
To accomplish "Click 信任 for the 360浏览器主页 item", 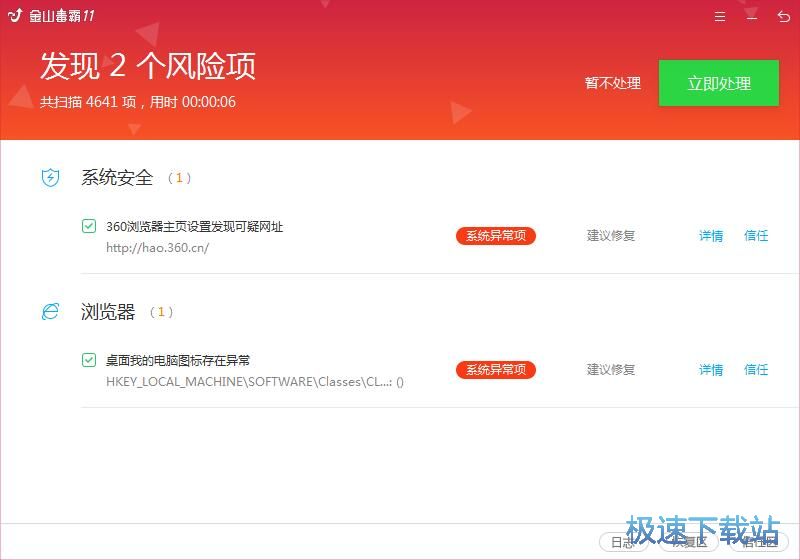I will 756,236.
